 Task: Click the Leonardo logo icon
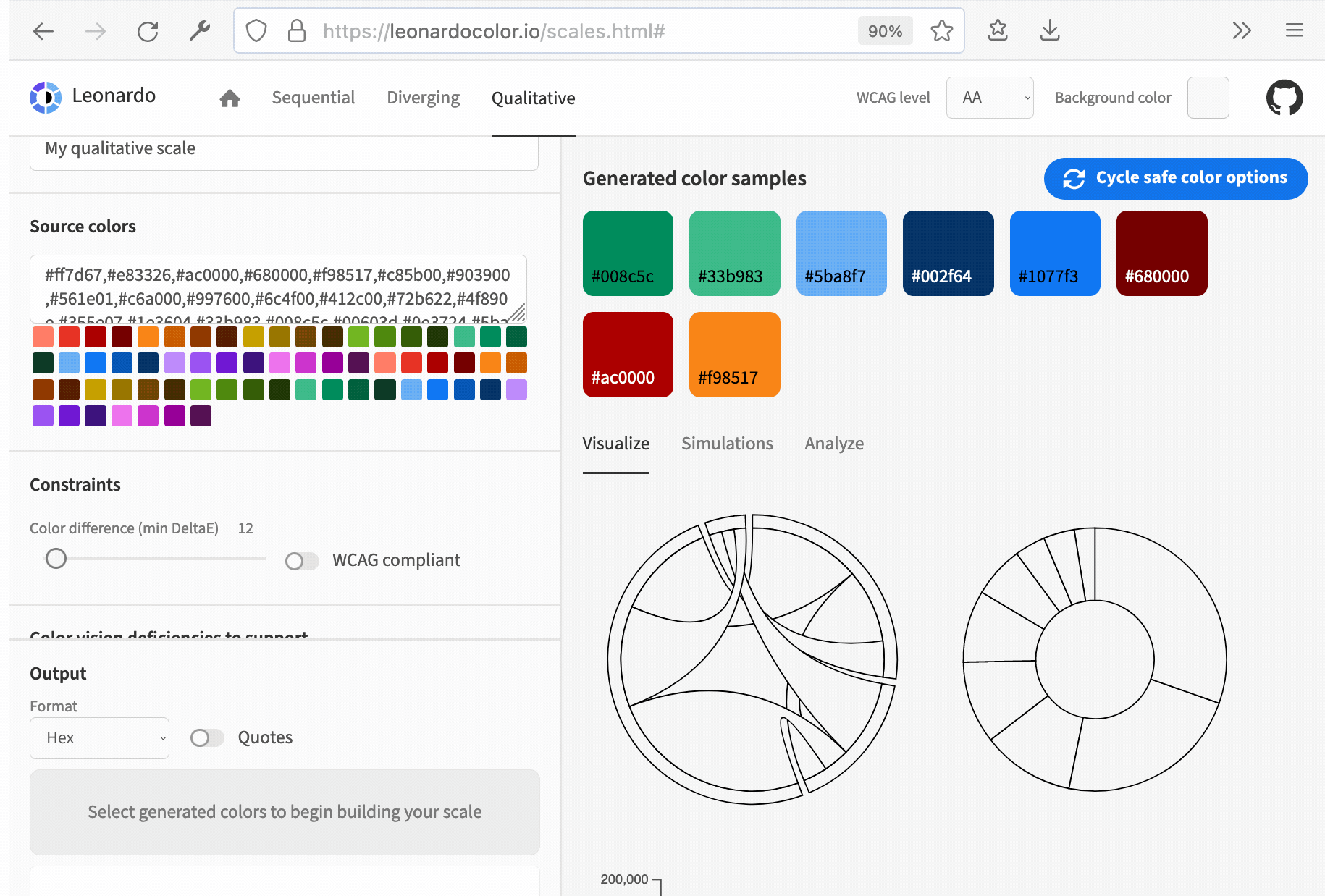pyautogui.click(x=46, y=97)
